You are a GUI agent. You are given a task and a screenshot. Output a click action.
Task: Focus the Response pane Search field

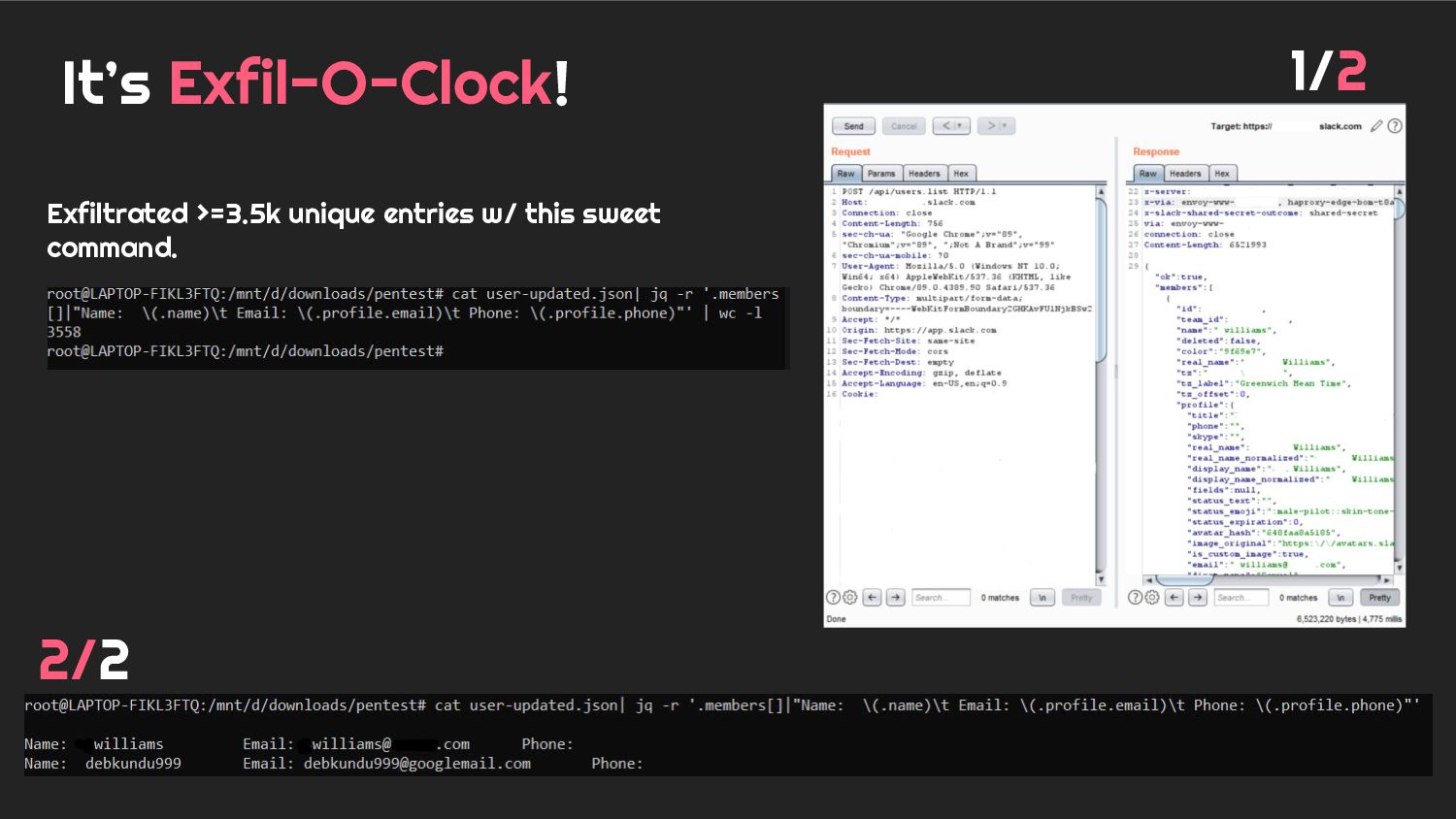[x=1241, y=598]
